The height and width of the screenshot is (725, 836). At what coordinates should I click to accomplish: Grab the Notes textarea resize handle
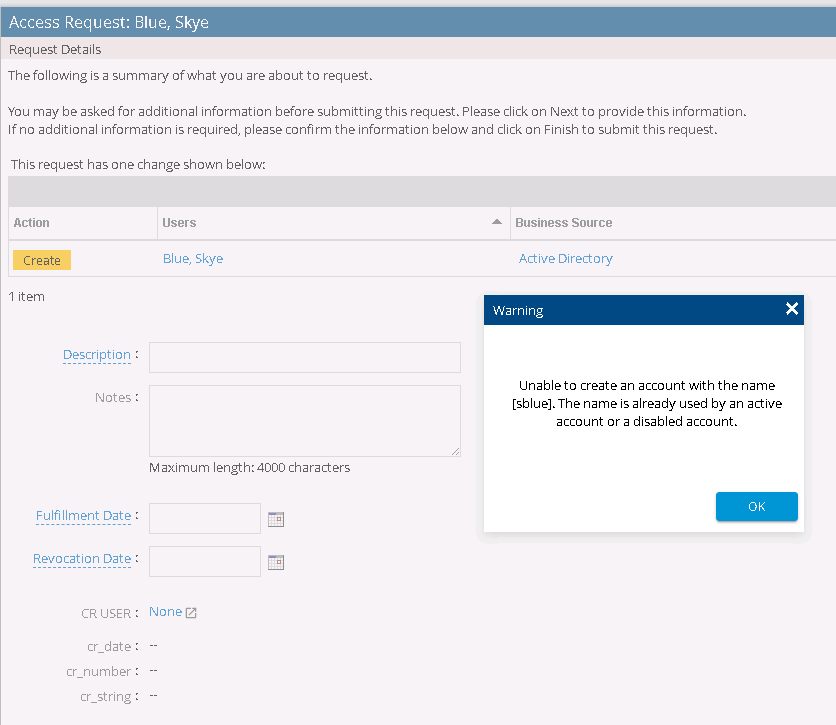(x=455, y=452)
